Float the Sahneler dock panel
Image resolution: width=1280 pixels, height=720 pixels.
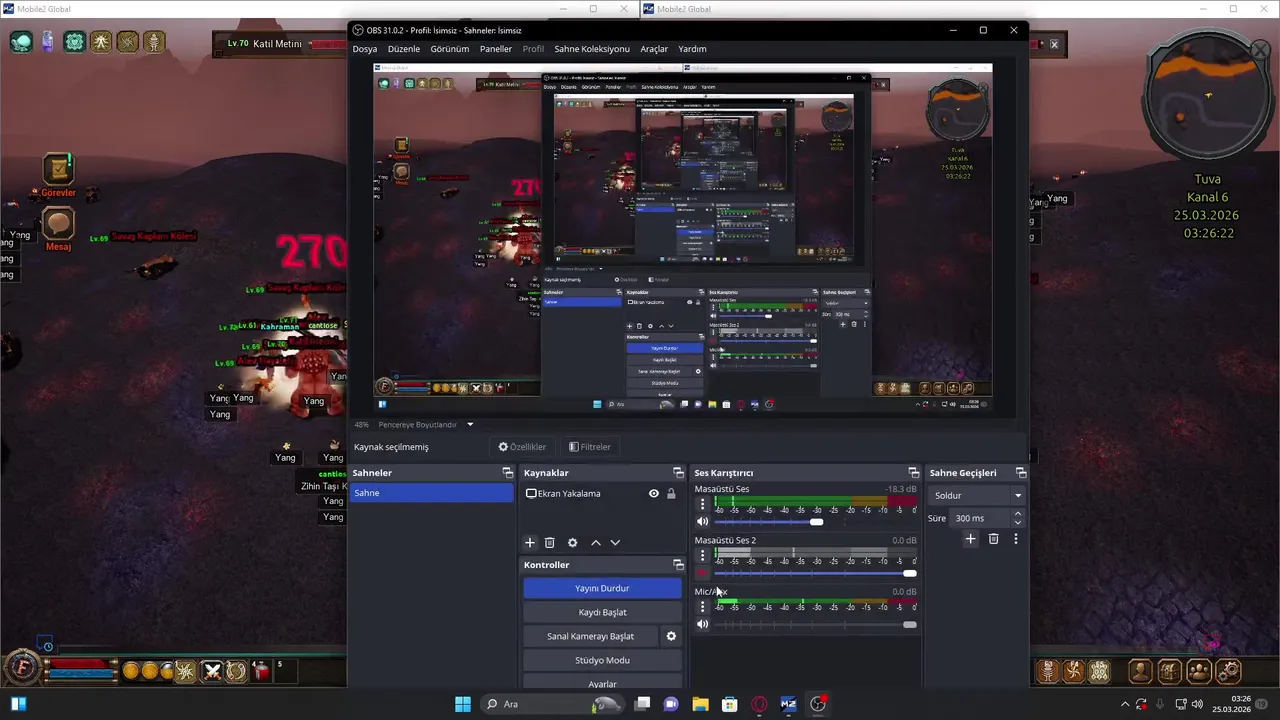(x=507, y=473)
